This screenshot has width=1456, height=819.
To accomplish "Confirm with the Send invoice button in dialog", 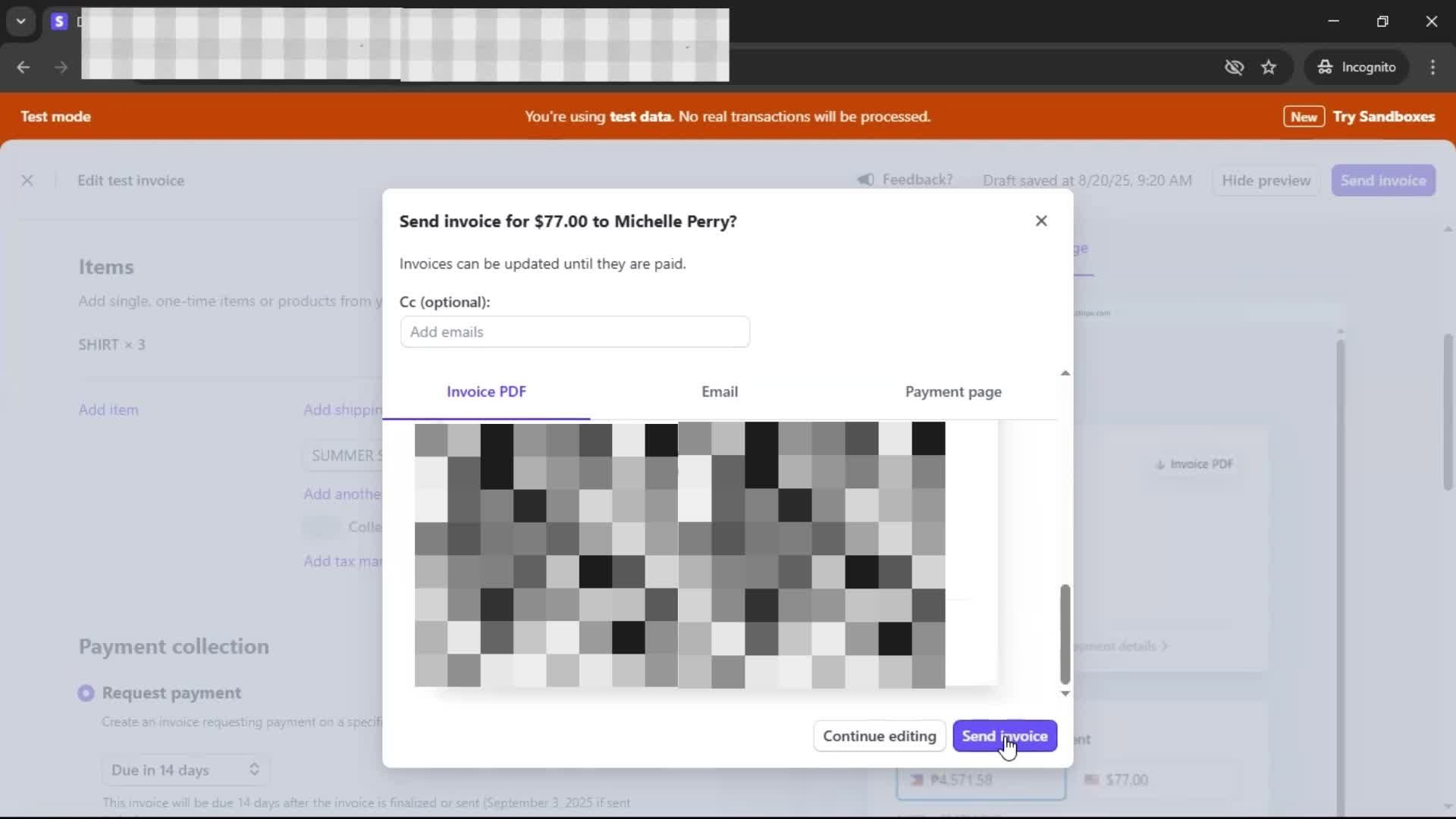I will (1004, 736).
